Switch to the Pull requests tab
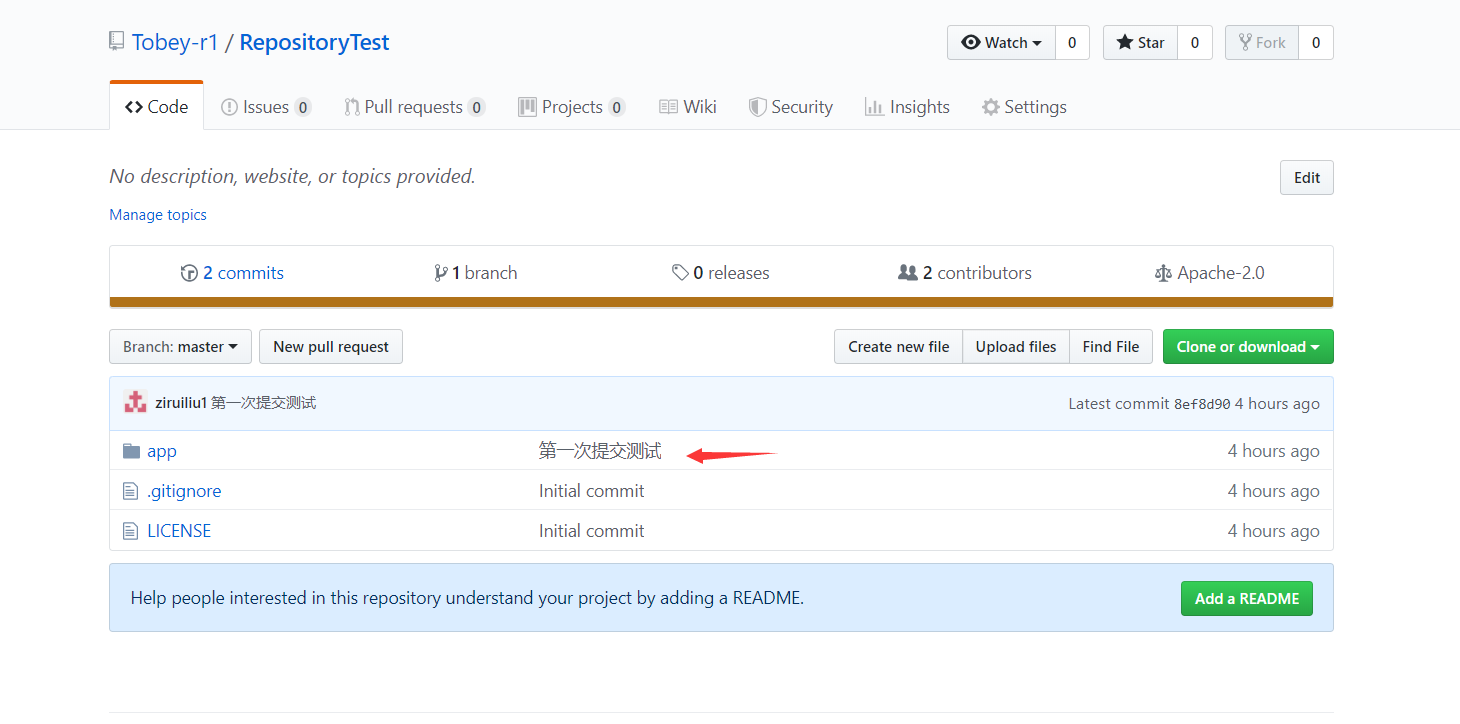This screenshot has width=1460, height=724. coord(414,107)
